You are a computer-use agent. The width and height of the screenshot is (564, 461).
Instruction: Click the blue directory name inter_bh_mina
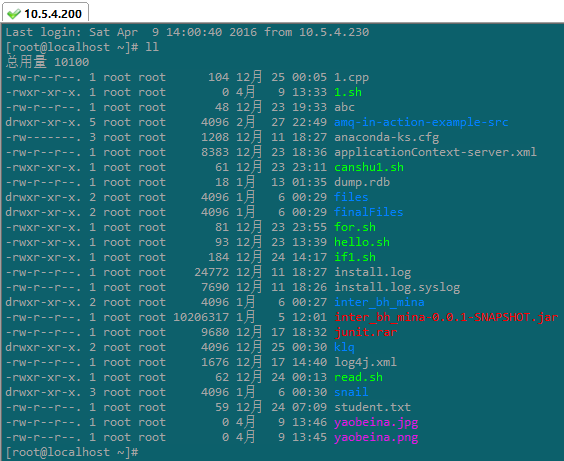pyautogui.click(x=379, y=302)
